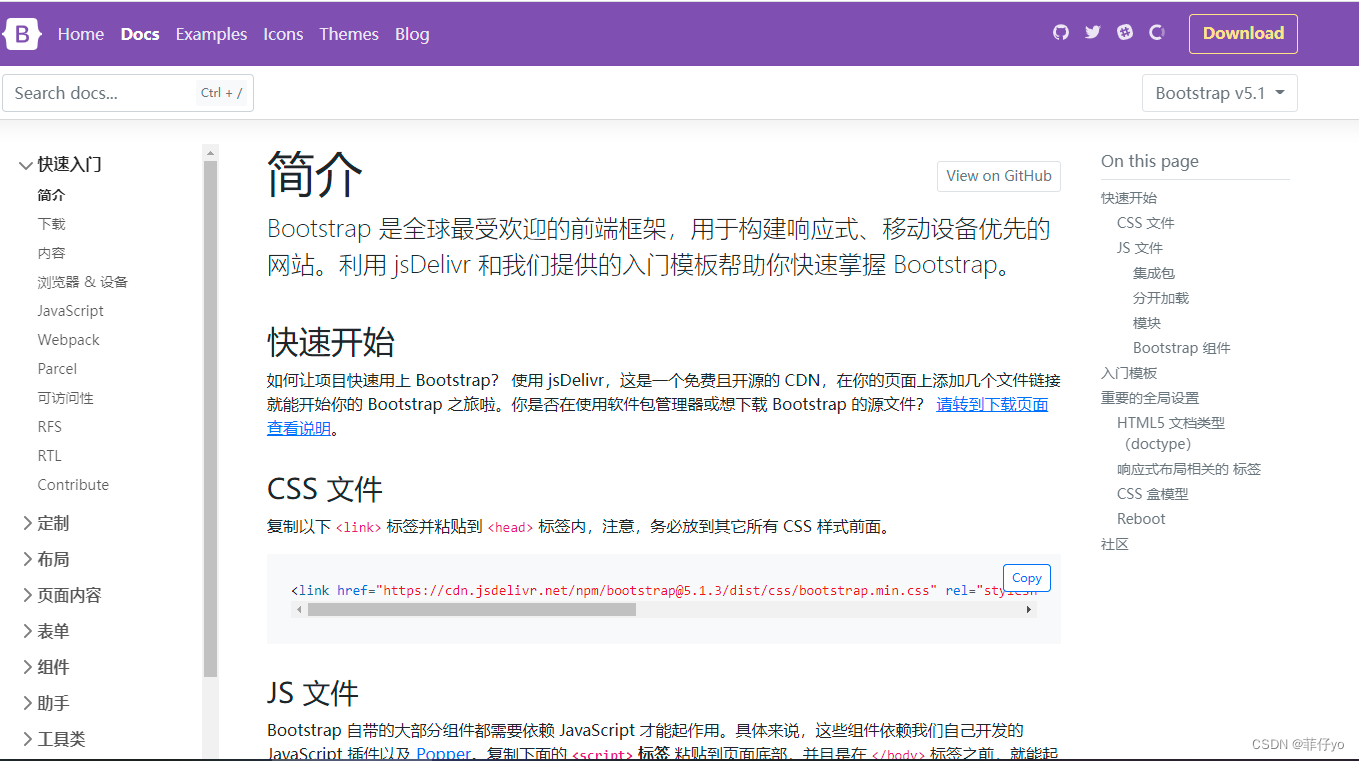Jump to 模块 in On this page

tap(1147, 323)
